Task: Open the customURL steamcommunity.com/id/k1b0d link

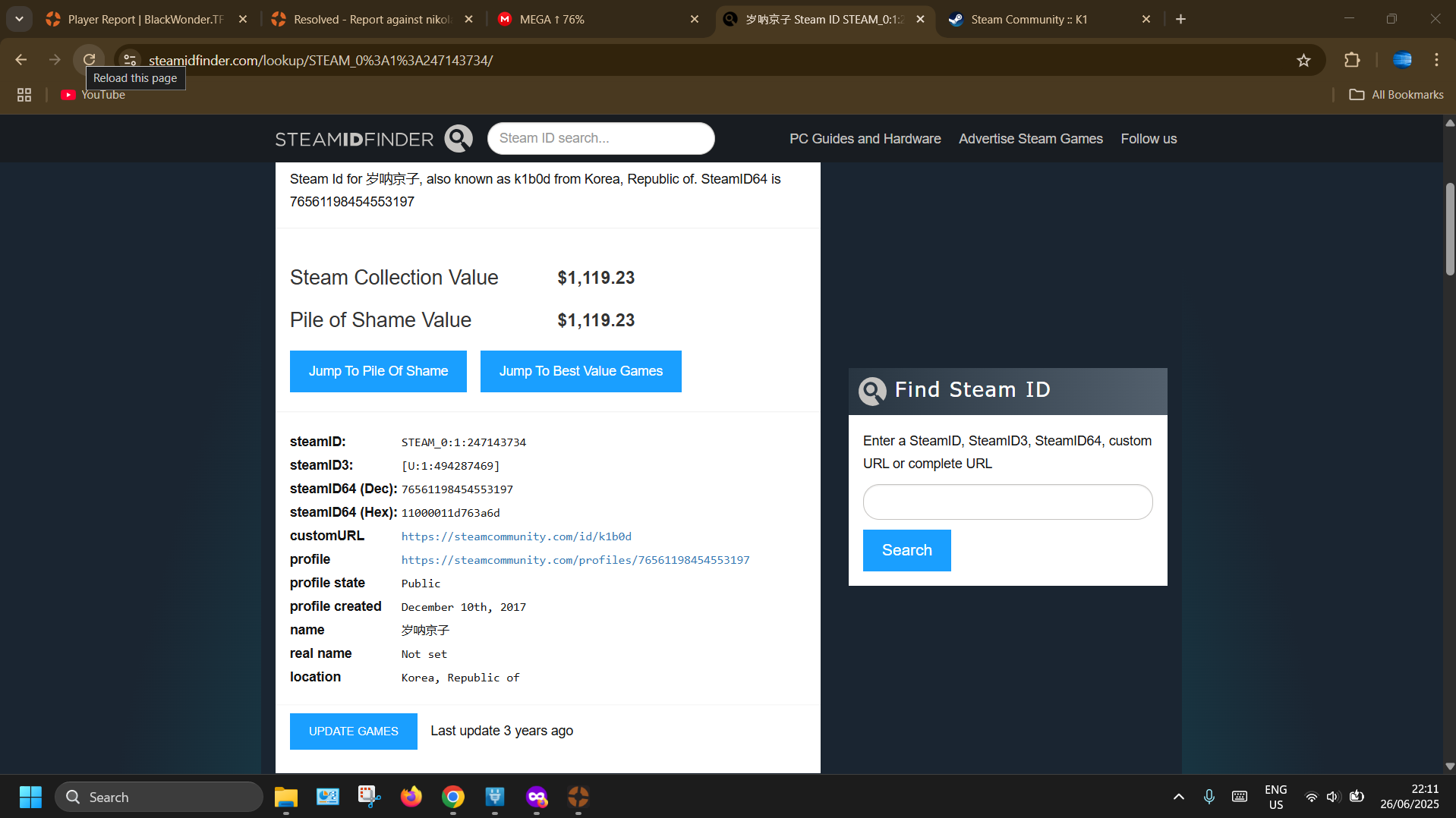Action: (x=516, y=536)
